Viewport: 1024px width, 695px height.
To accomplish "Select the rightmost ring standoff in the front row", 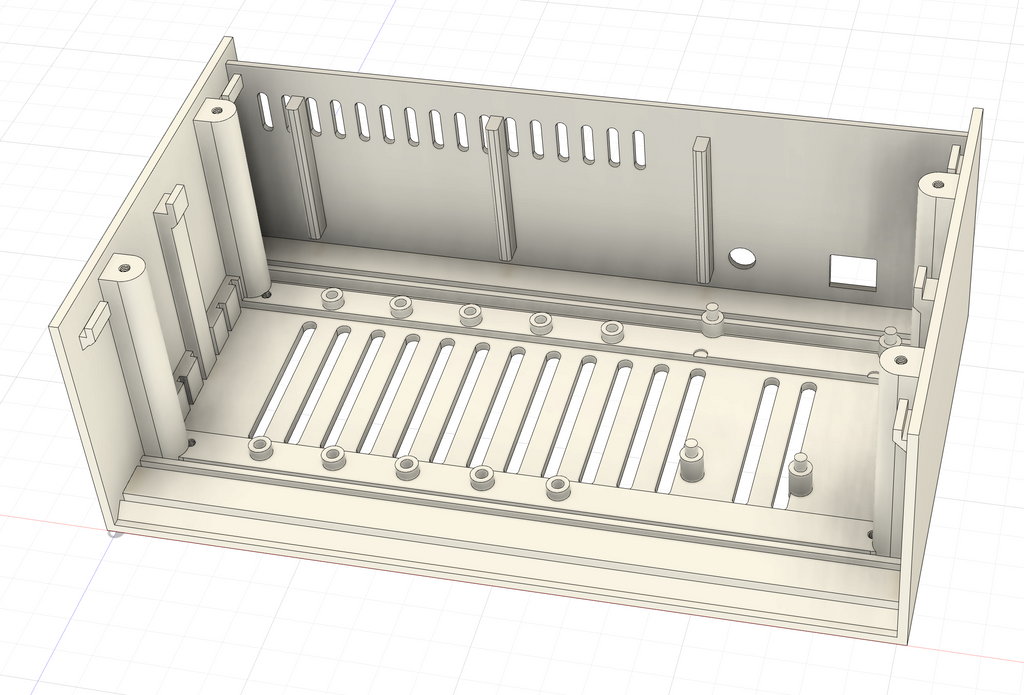I will click(x=557, y=486).
